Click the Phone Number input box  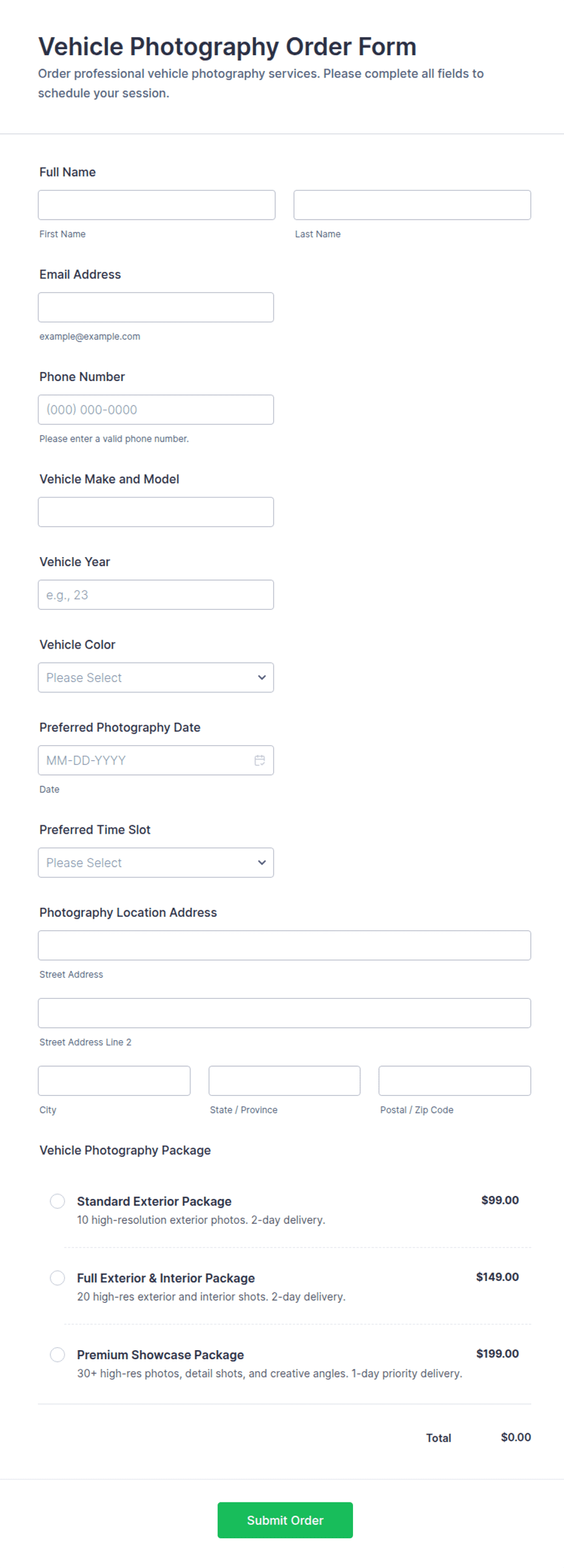(x=156, y=410)
